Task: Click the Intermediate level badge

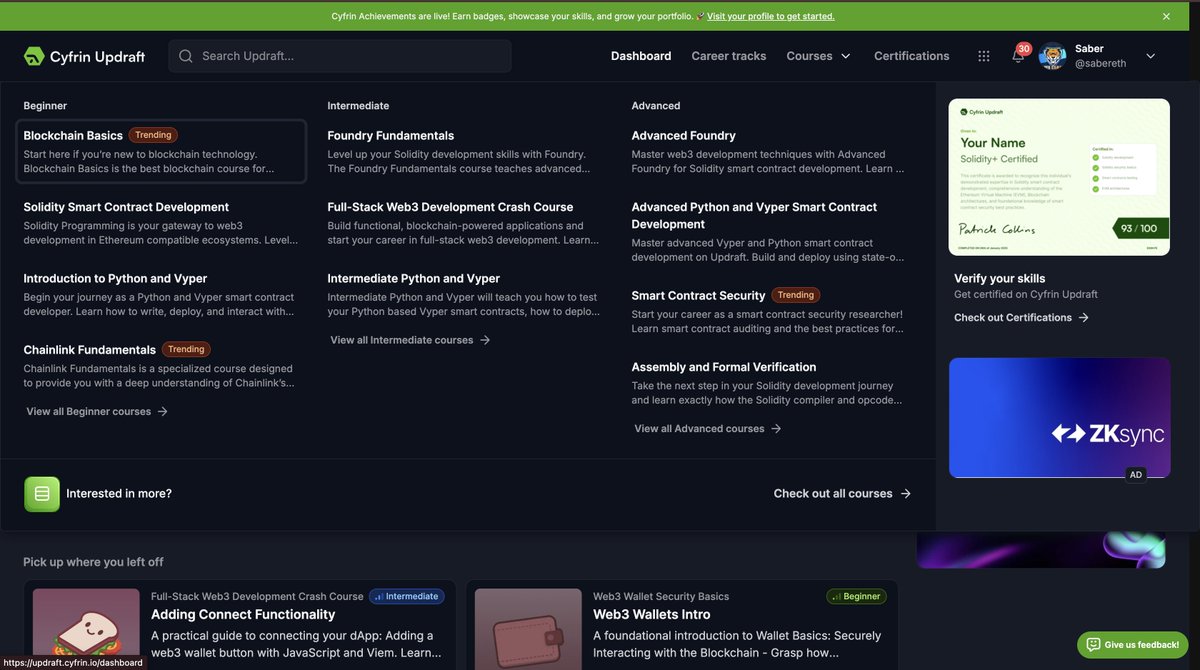Action: pos(407,596)
